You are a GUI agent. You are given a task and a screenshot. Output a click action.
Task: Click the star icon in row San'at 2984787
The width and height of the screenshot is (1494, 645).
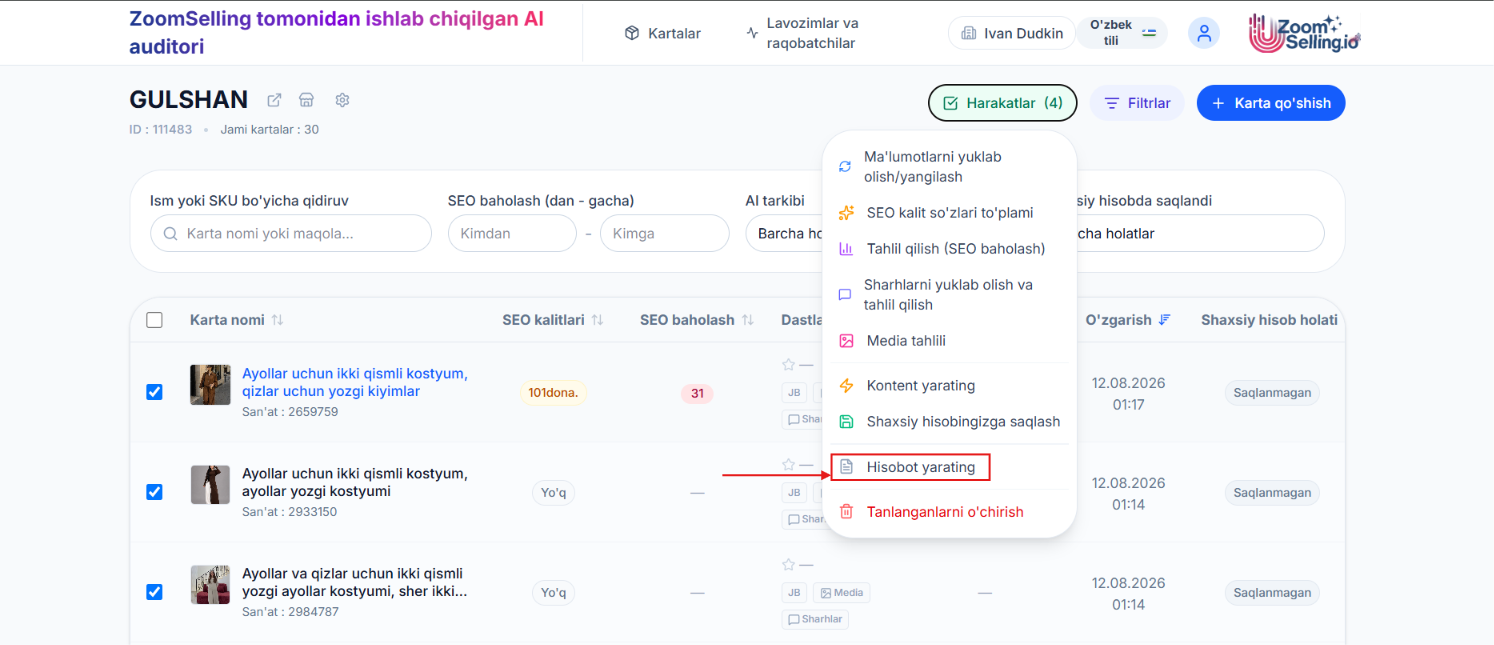click(788, 565)
